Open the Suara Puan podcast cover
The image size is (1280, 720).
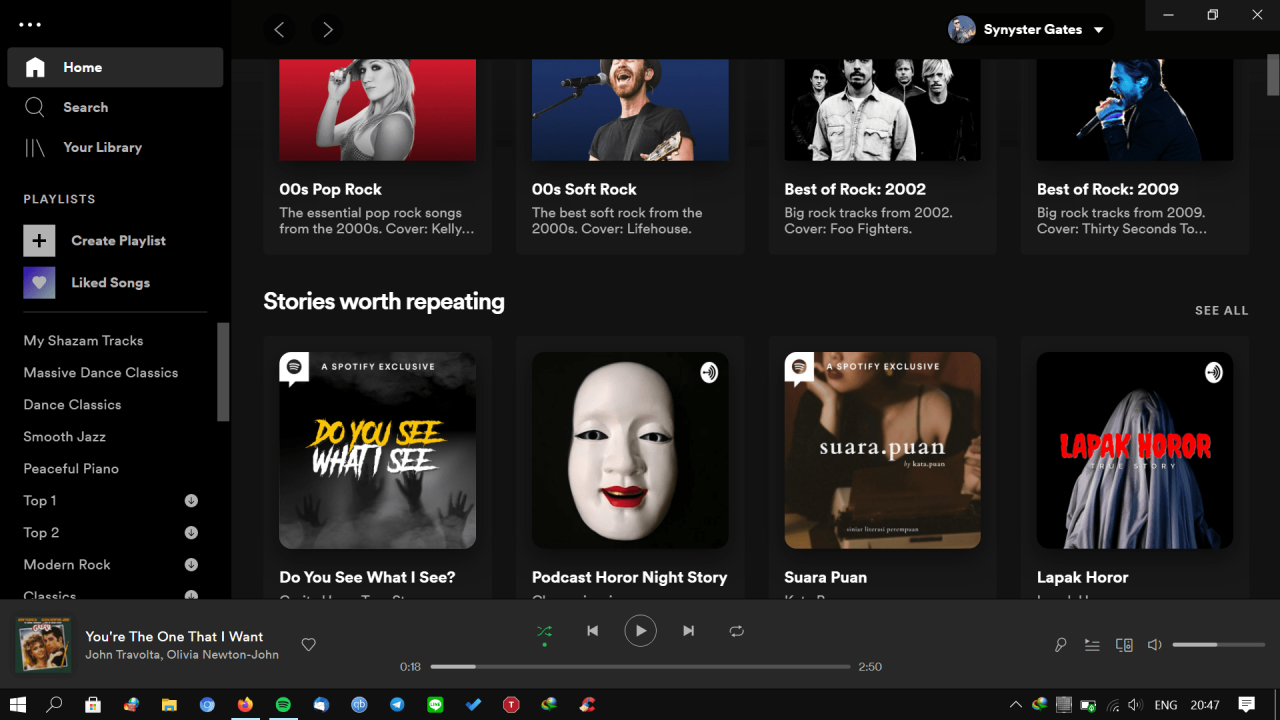pyautogui.click(x=882, y=450)
